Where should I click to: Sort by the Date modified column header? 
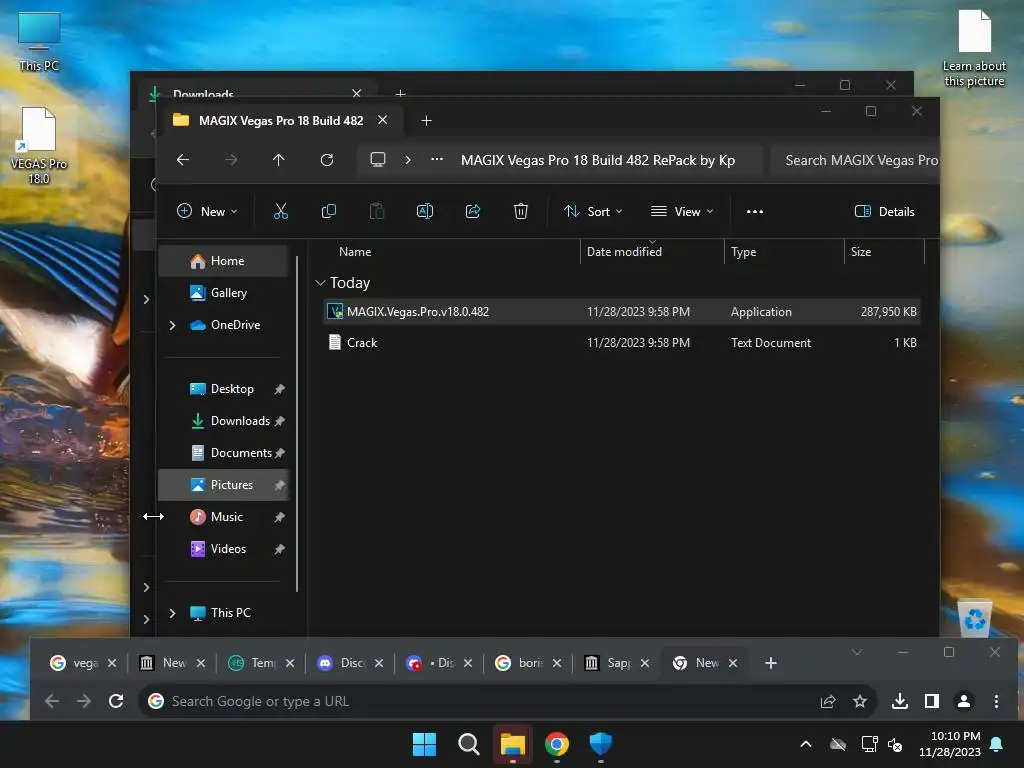624,252
